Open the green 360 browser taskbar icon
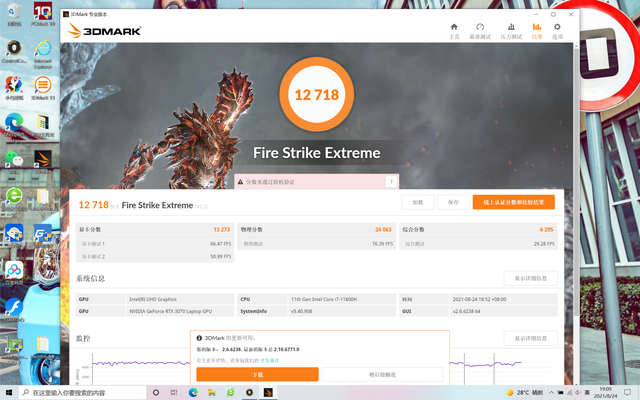The height and width of the screenshot is (400, 640). pos(231,392)
